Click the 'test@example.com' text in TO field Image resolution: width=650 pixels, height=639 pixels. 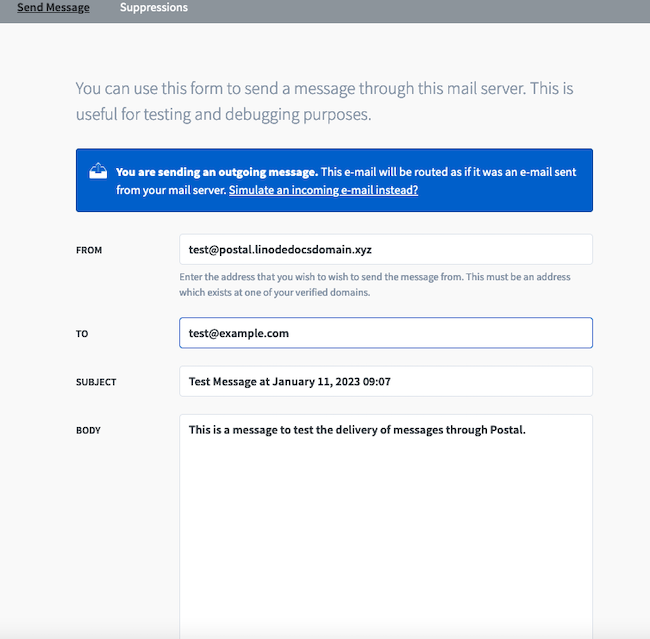coord(239,333)
